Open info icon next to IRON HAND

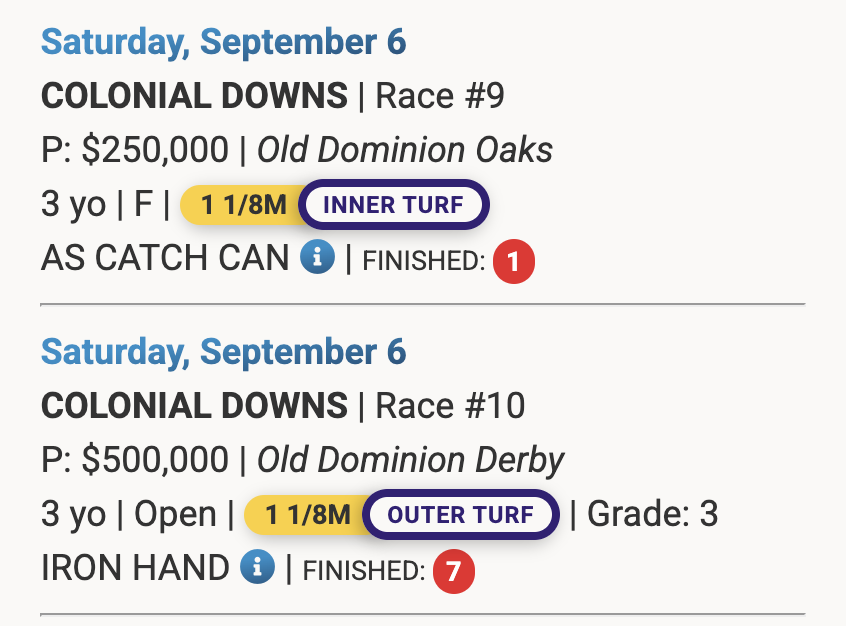click(x=257, y=568)
